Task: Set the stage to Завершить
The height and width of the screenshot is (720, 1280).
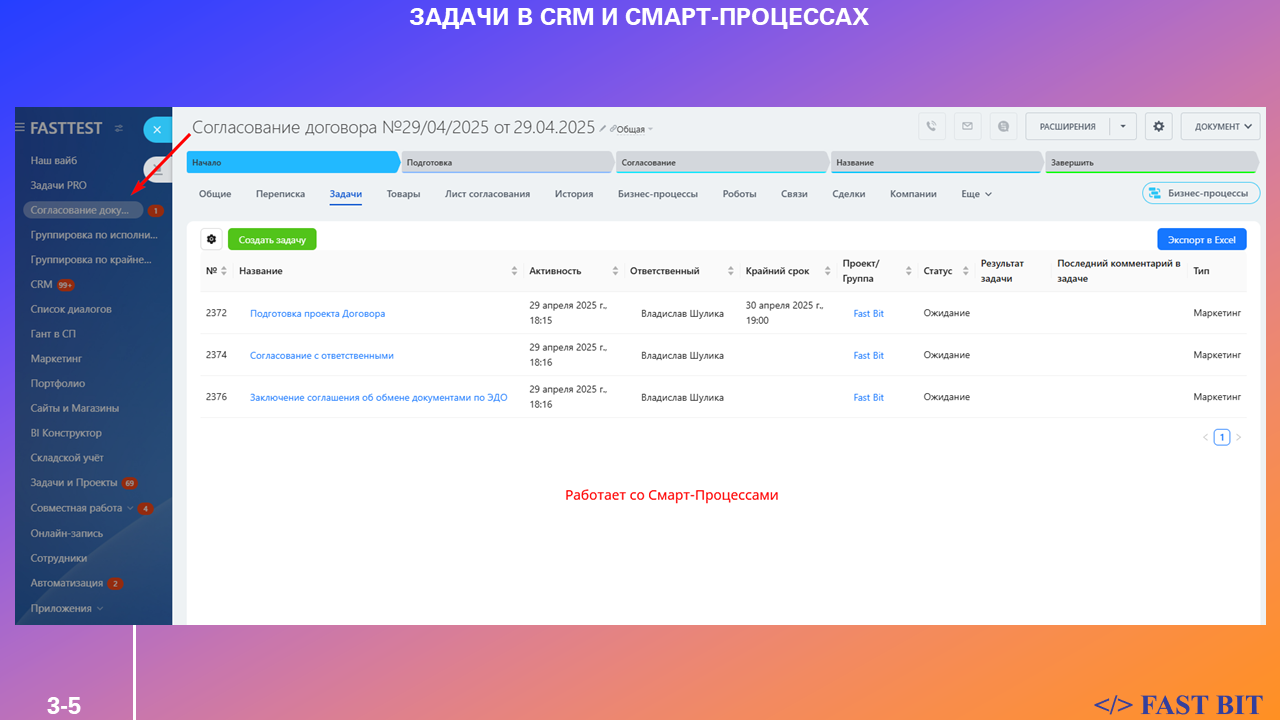Action: point(1152,162)
